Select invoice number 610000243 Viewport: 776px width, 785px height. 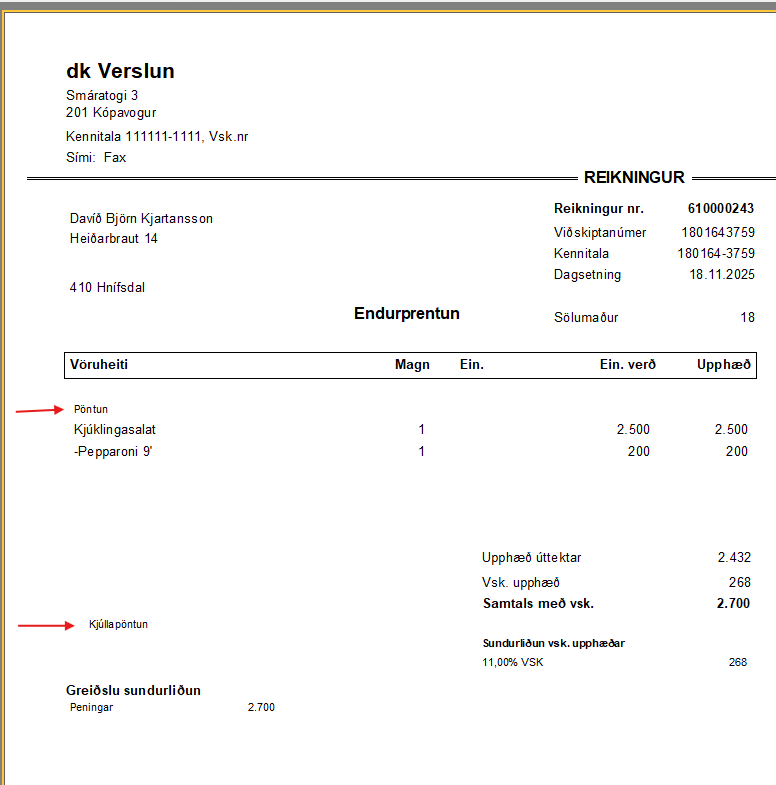tap(720, 209)
